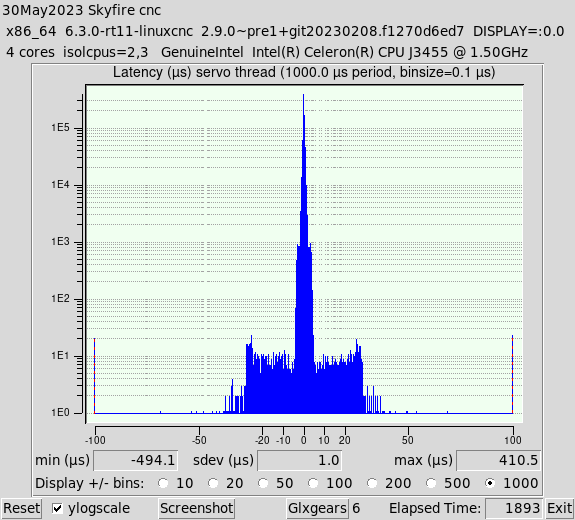Select the 20 bins radio option
Screen dimensions: 575x520
(213, 483)
